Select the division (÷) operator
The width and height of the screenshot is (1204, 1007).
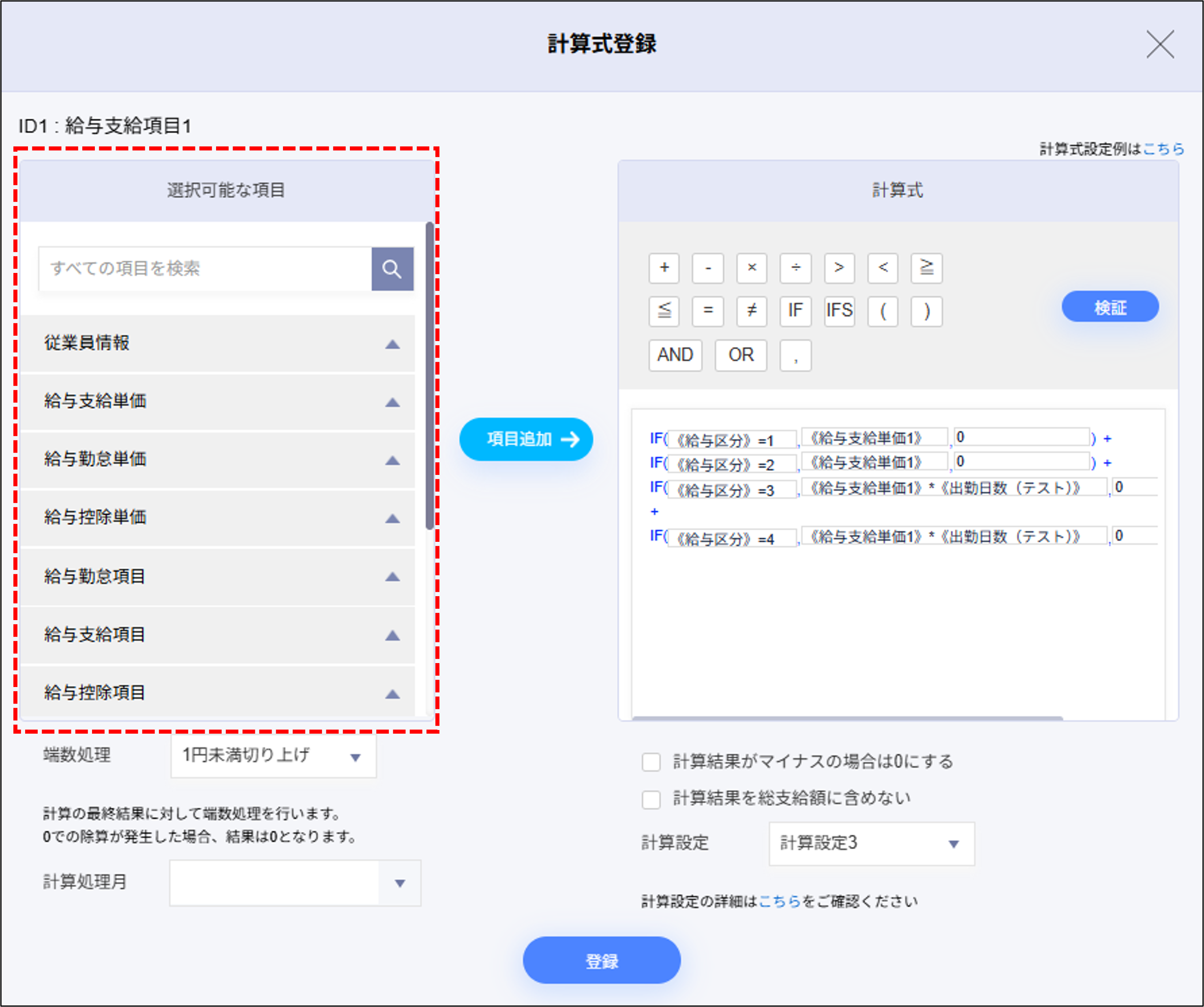tap(796, 268)
